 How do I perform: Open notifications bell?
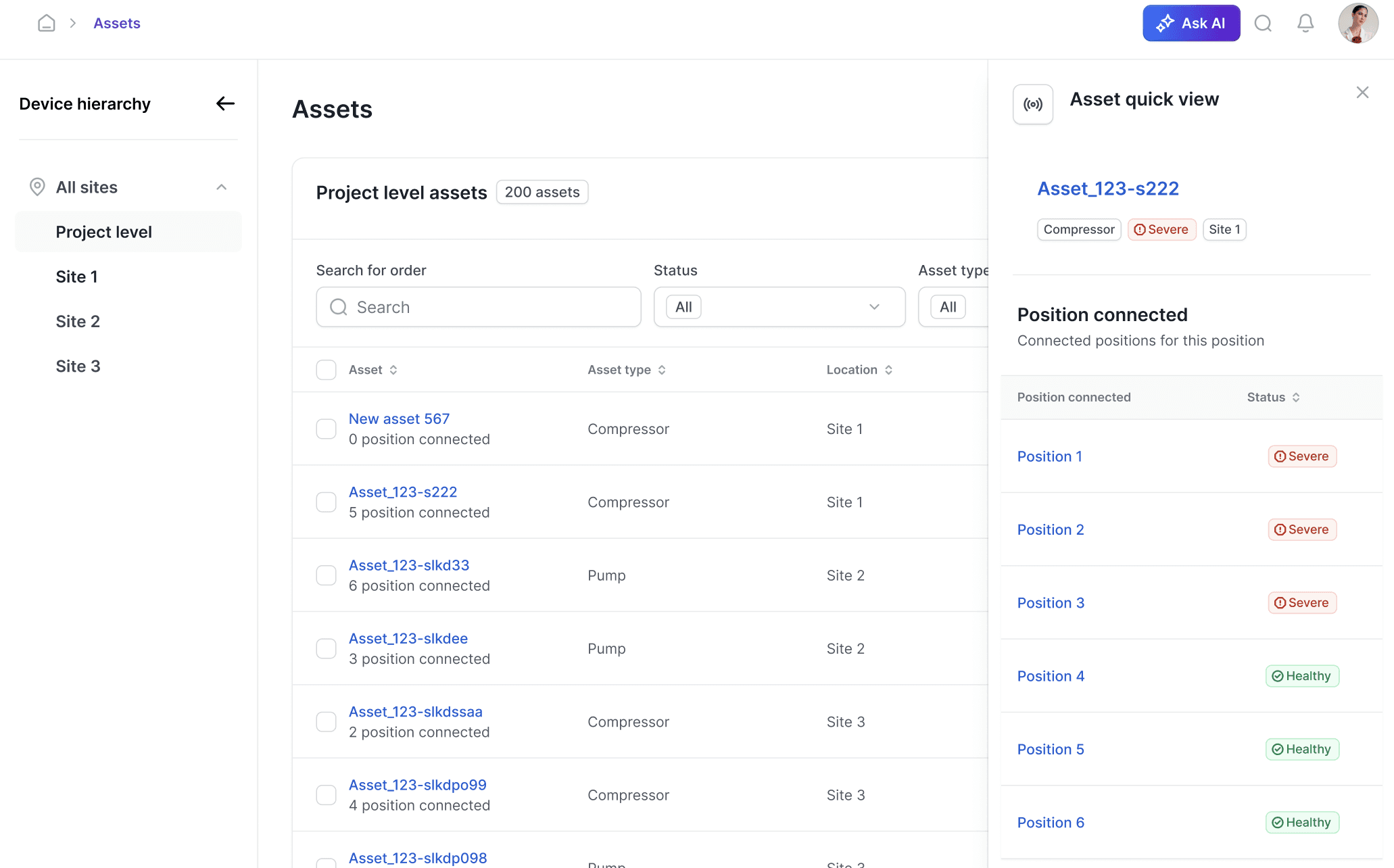click(1305, 24)
